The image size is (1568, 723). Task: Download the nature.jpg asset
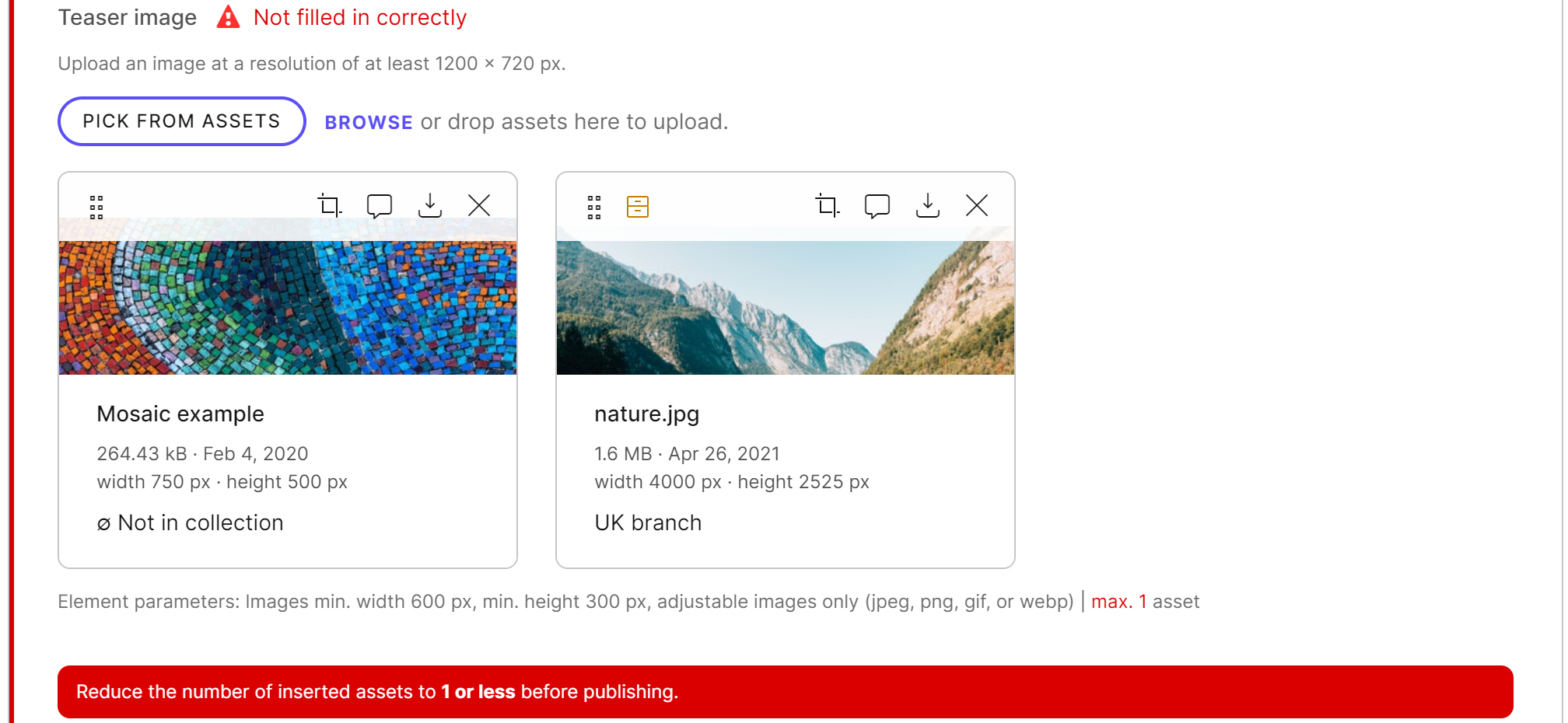click(x=928, y=206)
